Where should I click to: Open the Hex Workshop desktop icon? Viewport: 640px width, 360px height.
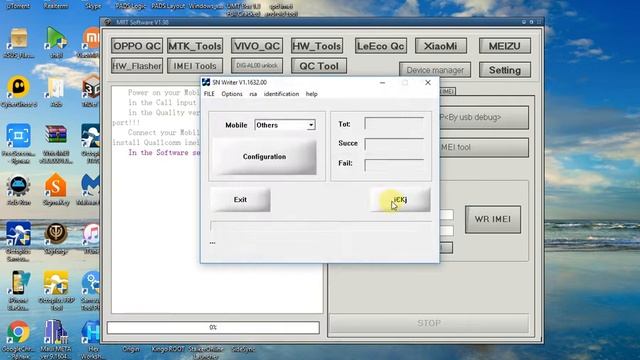click(x=91, y=339)
